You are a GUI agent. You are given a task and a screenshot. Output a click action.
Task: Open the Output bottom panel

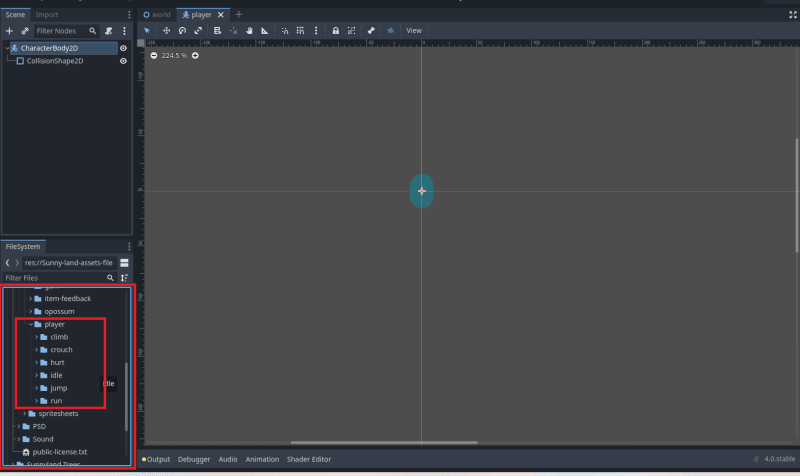tap(156, 459)
